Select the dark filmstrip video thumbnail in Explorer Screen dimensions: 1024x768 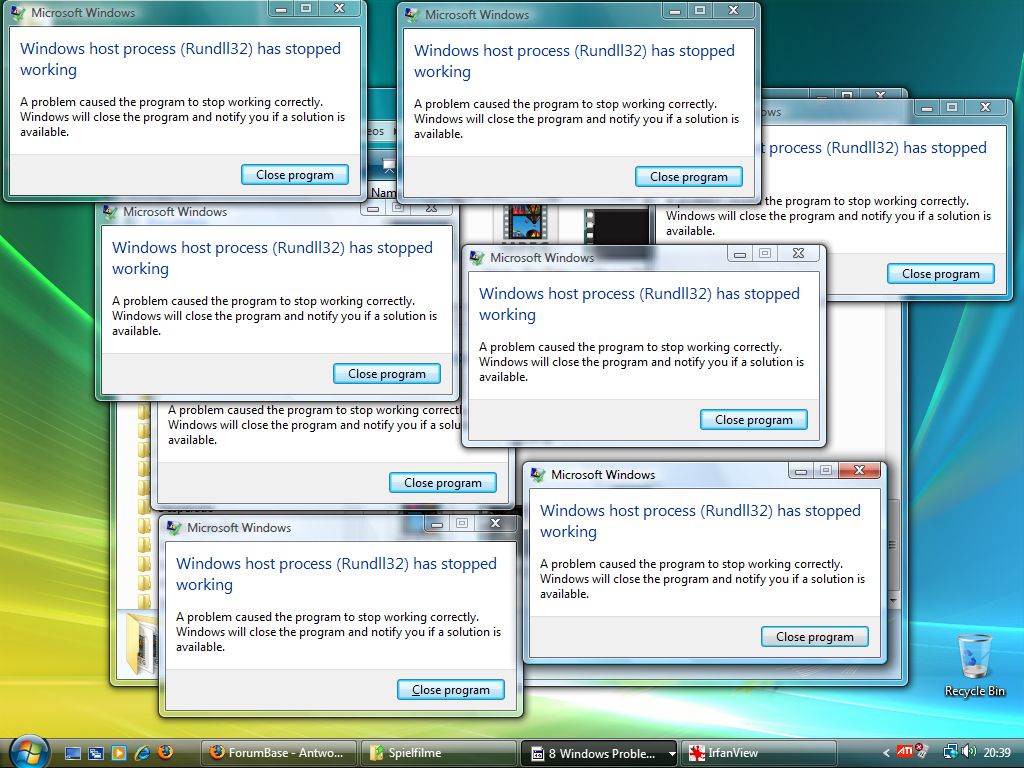click(x=616, y=227)
